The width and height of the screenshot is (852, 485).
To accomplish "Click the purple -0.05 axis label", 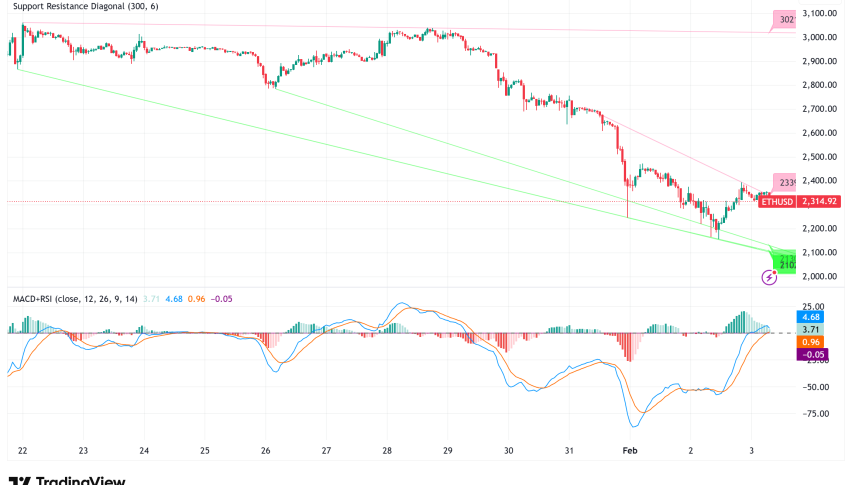I will point(816,353).
